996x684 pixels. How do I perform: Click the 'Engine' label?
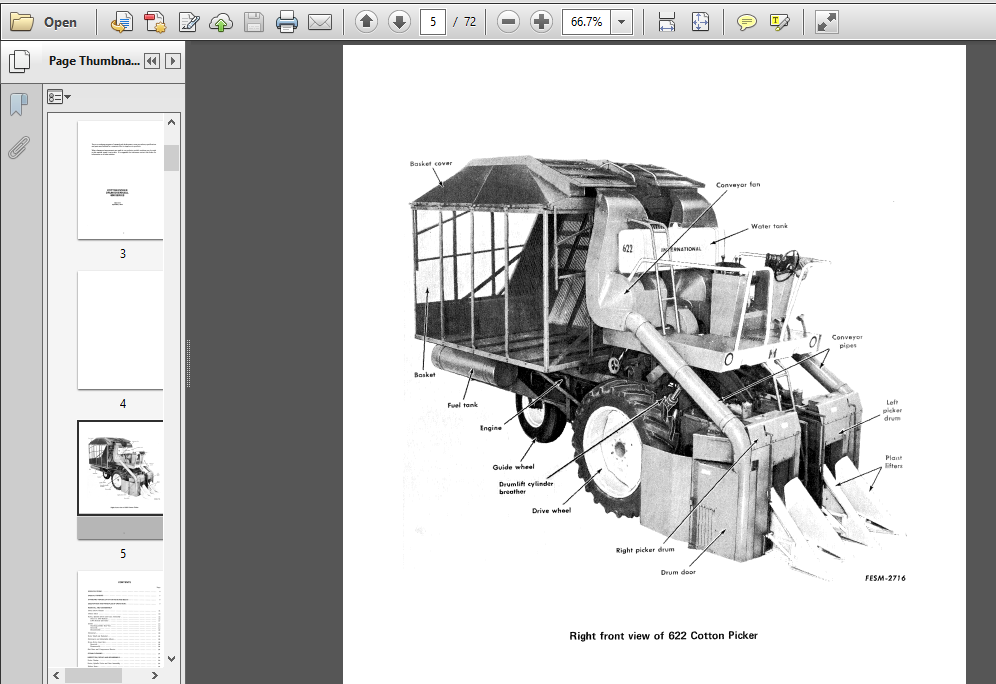coord(491,428)
